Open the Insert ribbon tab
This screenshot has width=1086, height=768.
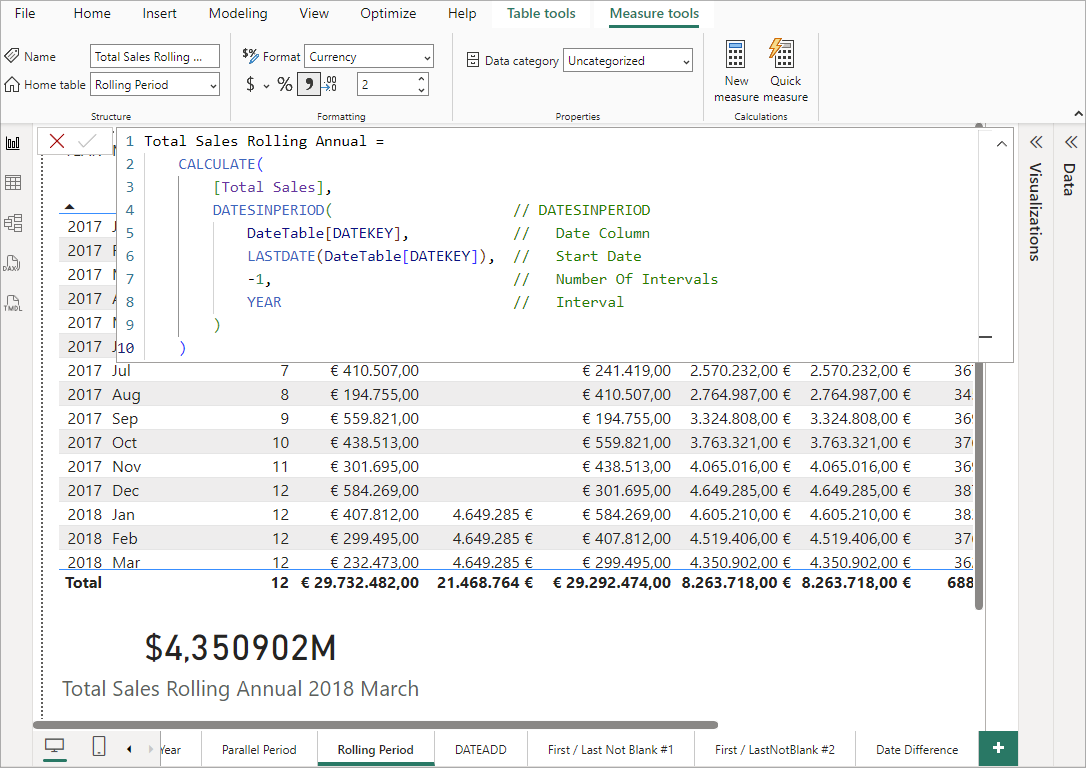(x=159, y=13)
